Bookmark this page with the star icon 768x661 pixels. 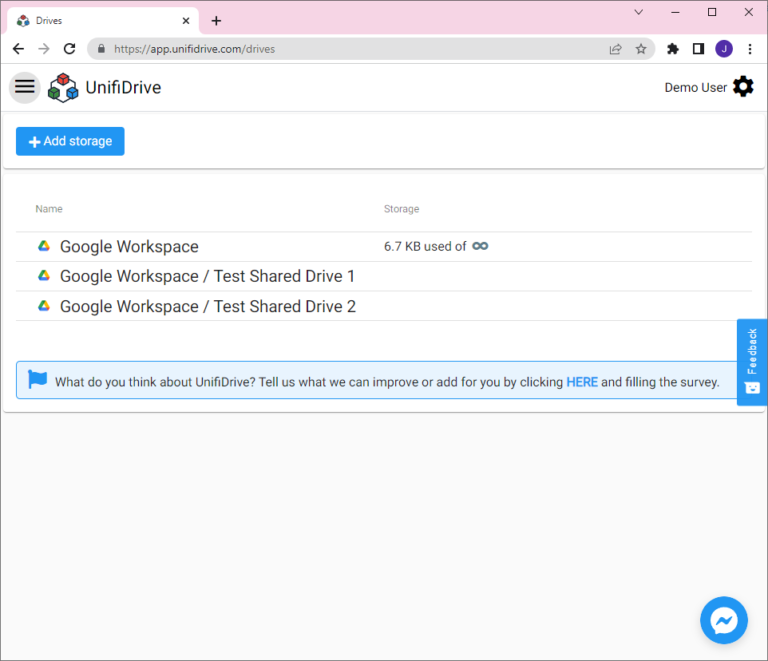coord(641,49)
